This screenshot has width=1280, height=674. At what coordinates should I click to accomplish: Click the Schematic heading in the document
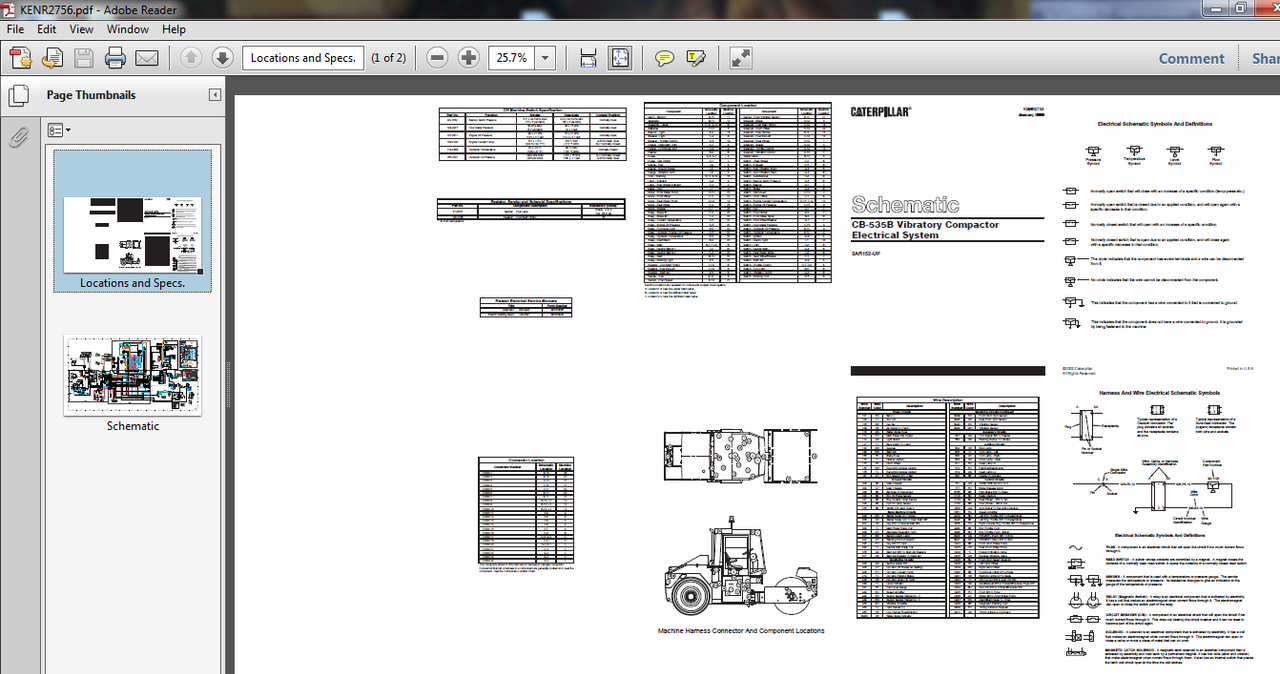[905, 204]
